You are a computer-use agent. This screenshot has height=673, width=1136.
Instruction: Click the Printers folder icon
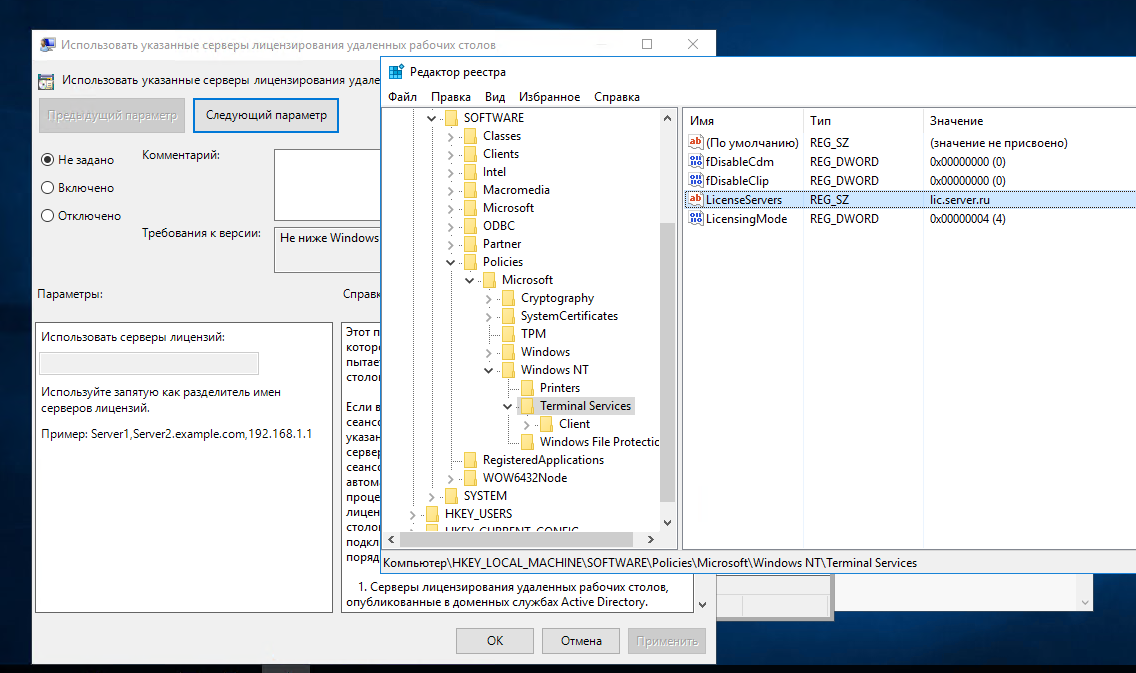(x=527, y=388)
